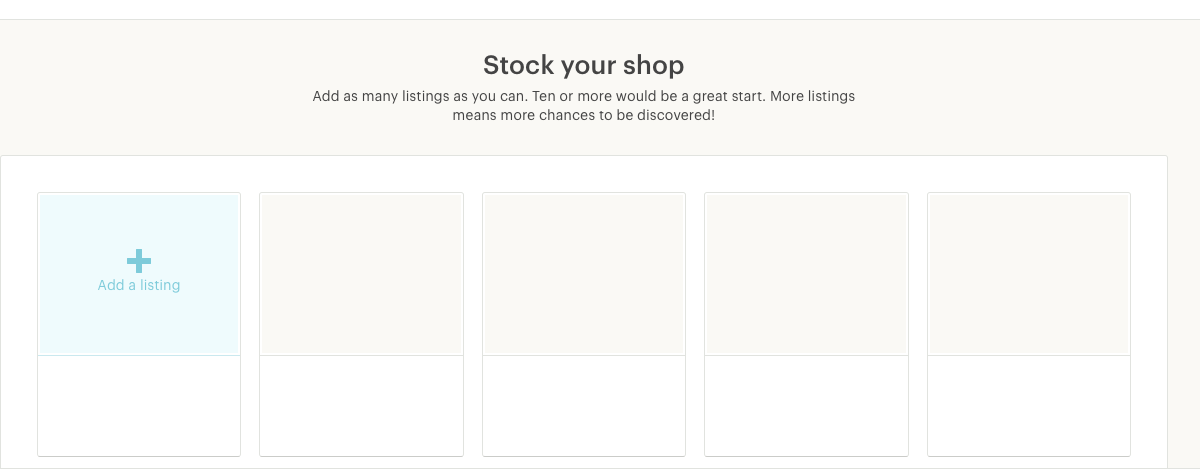Click the third card's white lower section
The height and width of the screenshot is (469, 1200).
584,405
